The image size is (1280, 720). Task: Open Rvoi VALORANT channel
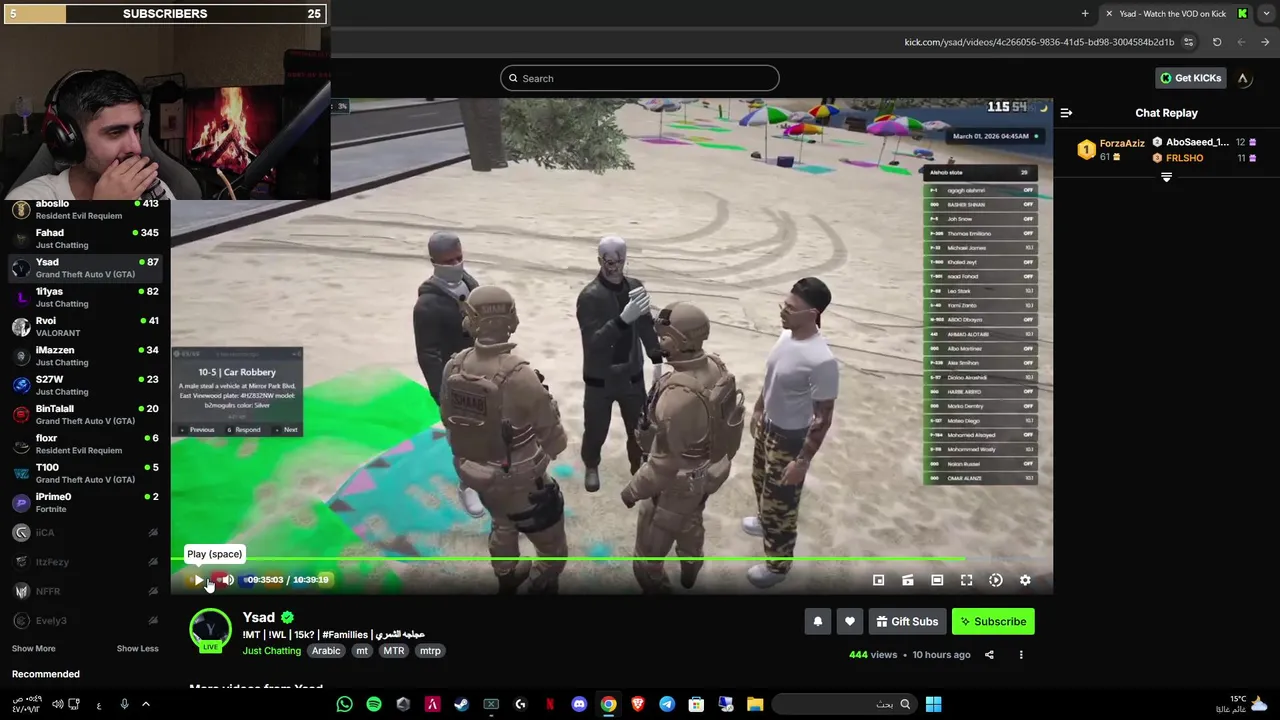point(85,327)
